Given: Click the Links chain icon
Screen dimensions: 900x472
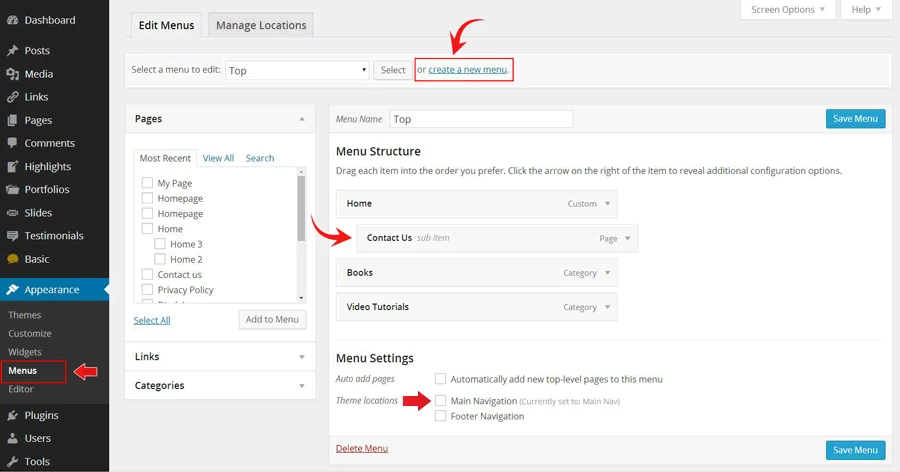Looking at the screenshot, I should (x=12, y=97).
